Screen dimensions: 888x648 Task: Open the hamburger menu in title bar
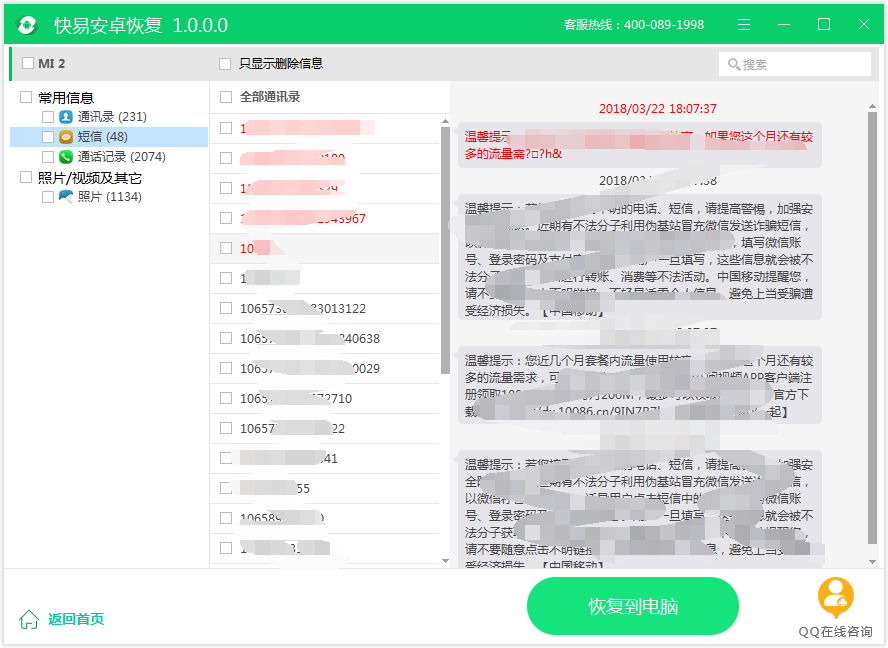point(744,25)
